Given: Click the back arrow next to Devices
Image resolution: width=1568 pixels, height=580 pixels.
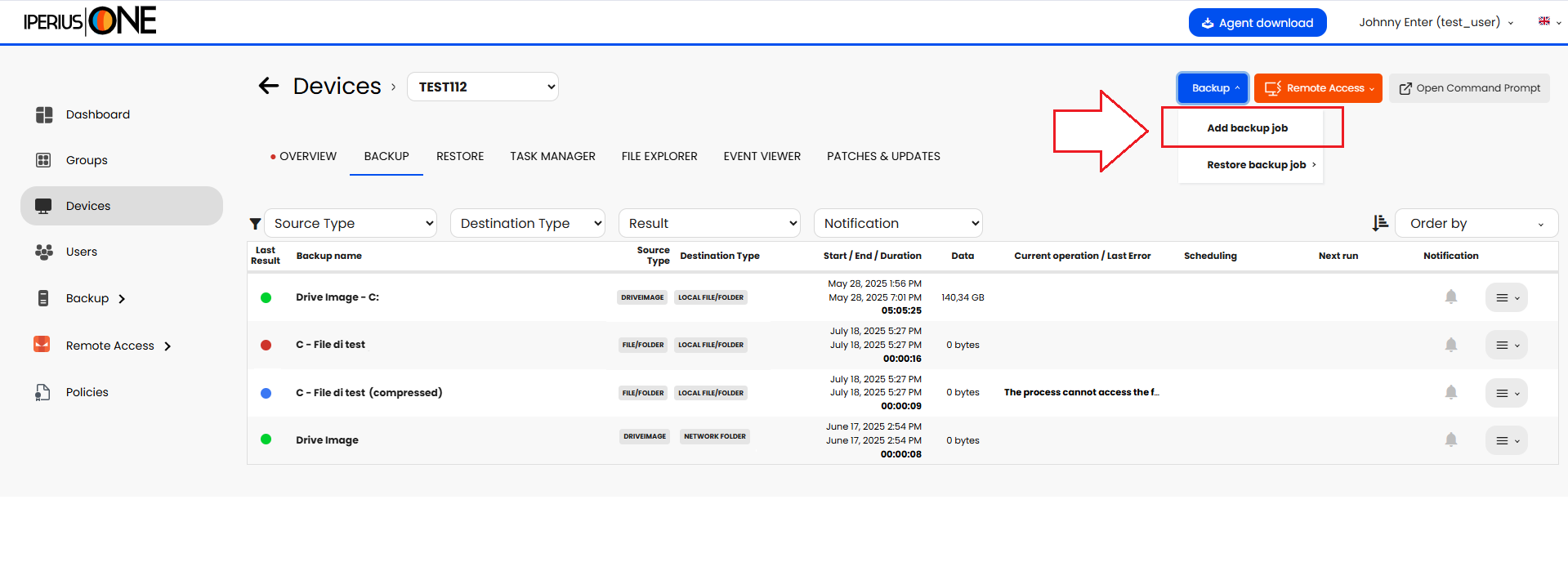Looking at the screenshot, I should (x=269, y=86).
